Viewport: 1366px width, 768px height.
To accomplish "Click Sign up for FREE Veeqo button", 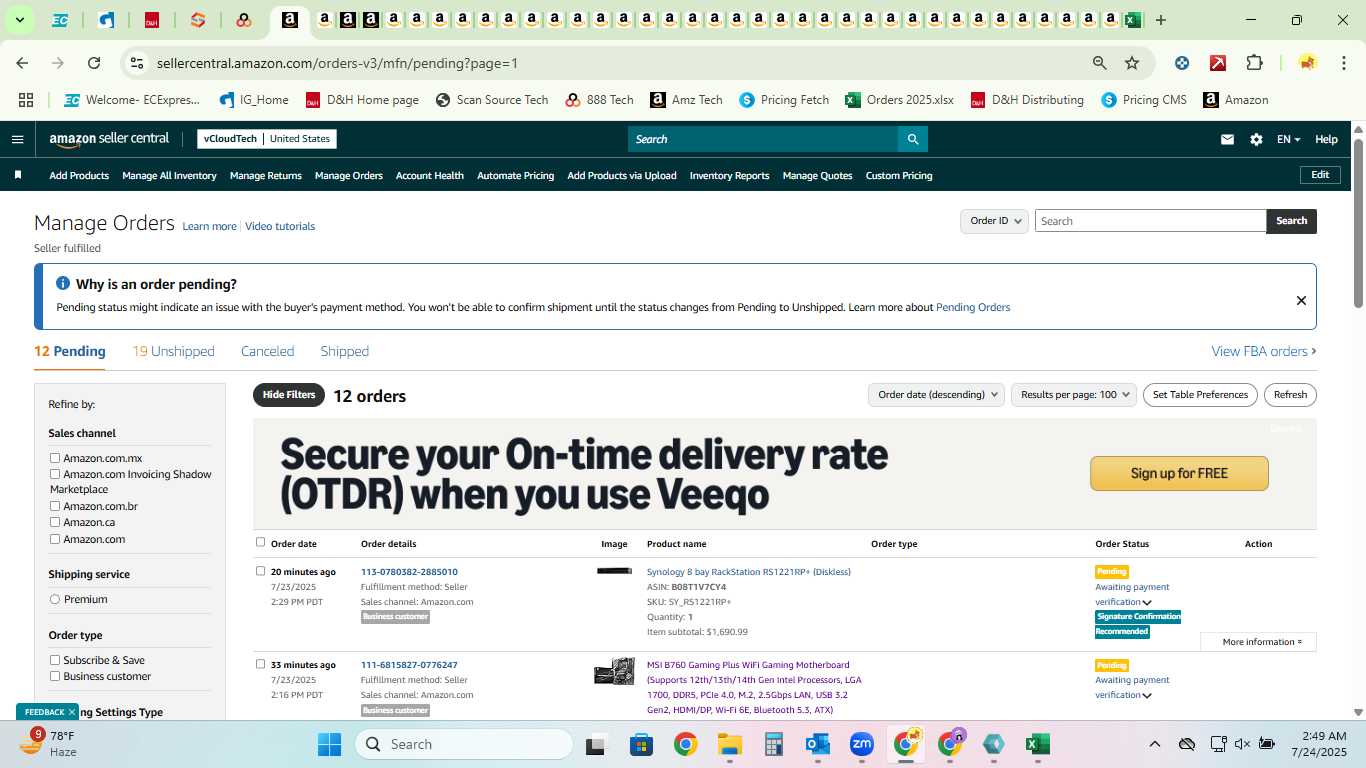I will tap(1179, 473).
